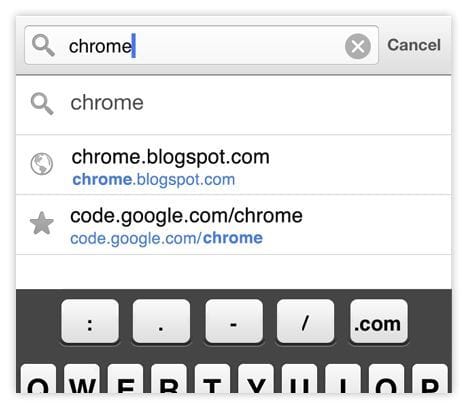Open chrome.blogspot.com suggestion title

tap(170, 157)
